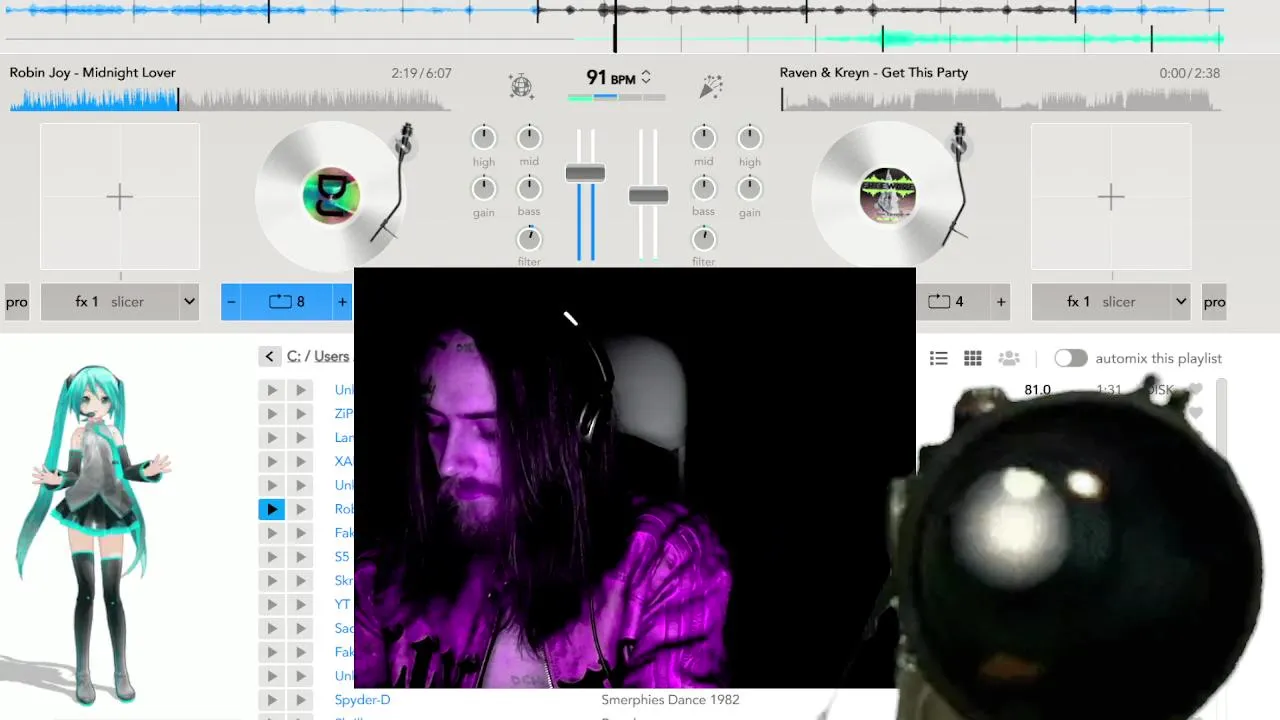
Task: Click the right deck gain knob
Action: [750, 188]
